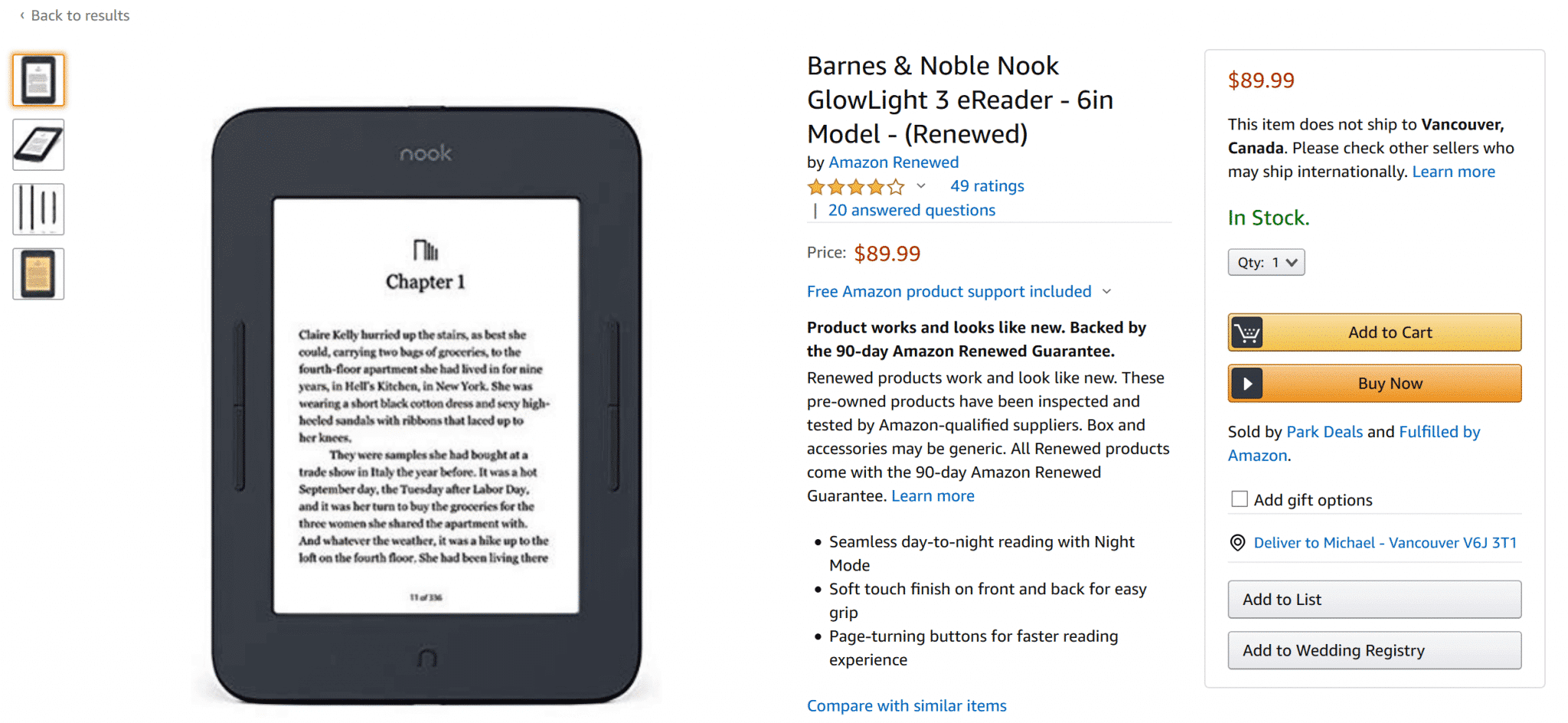This screenshot has height=723, width=1568.
Task: Open Compare with similar items link
Action: [x=906, y=706]
